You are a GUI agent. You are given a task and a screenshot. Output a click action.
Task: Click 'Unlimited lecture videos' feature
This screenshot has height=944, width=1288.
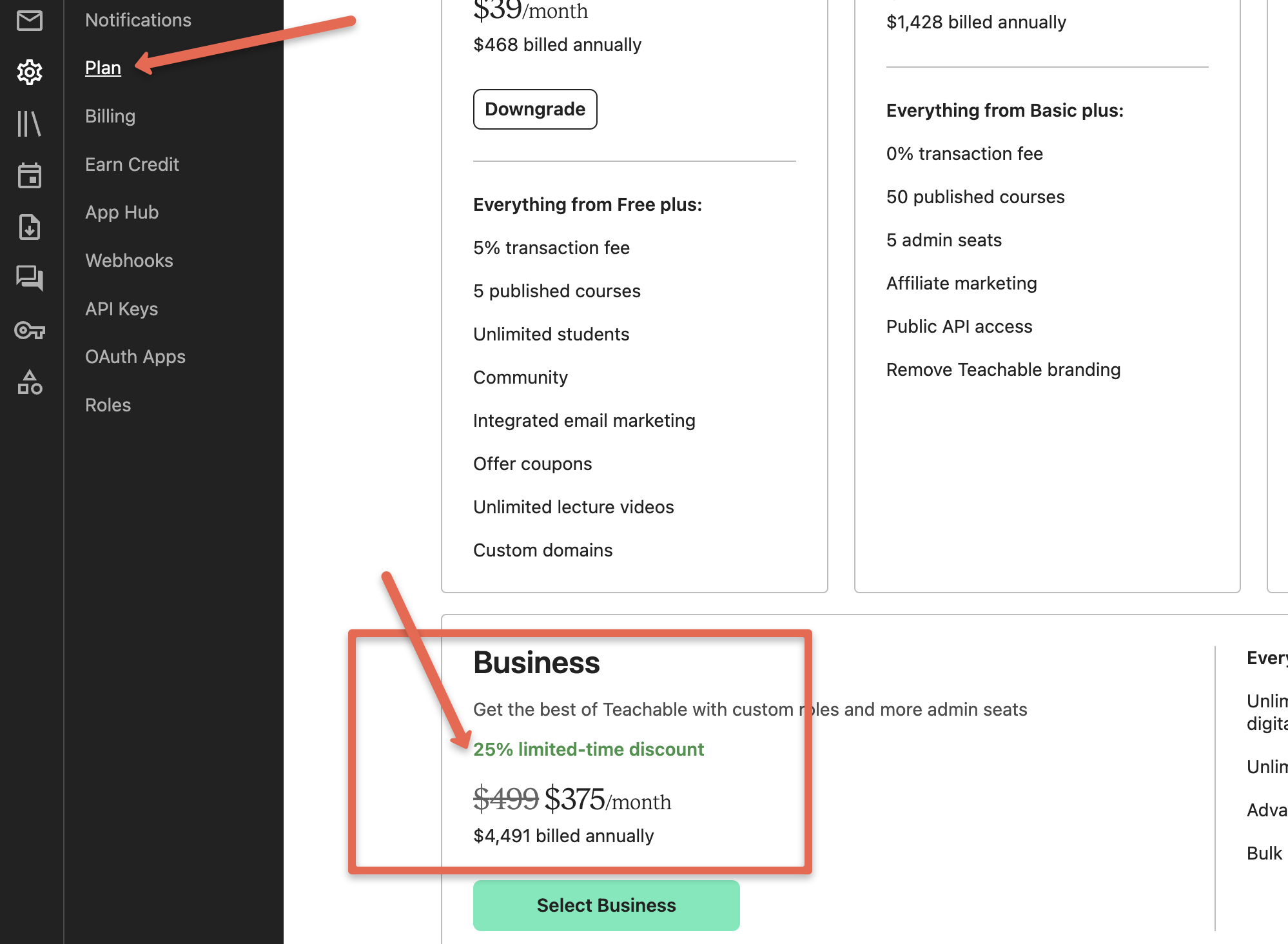[574, 507]
